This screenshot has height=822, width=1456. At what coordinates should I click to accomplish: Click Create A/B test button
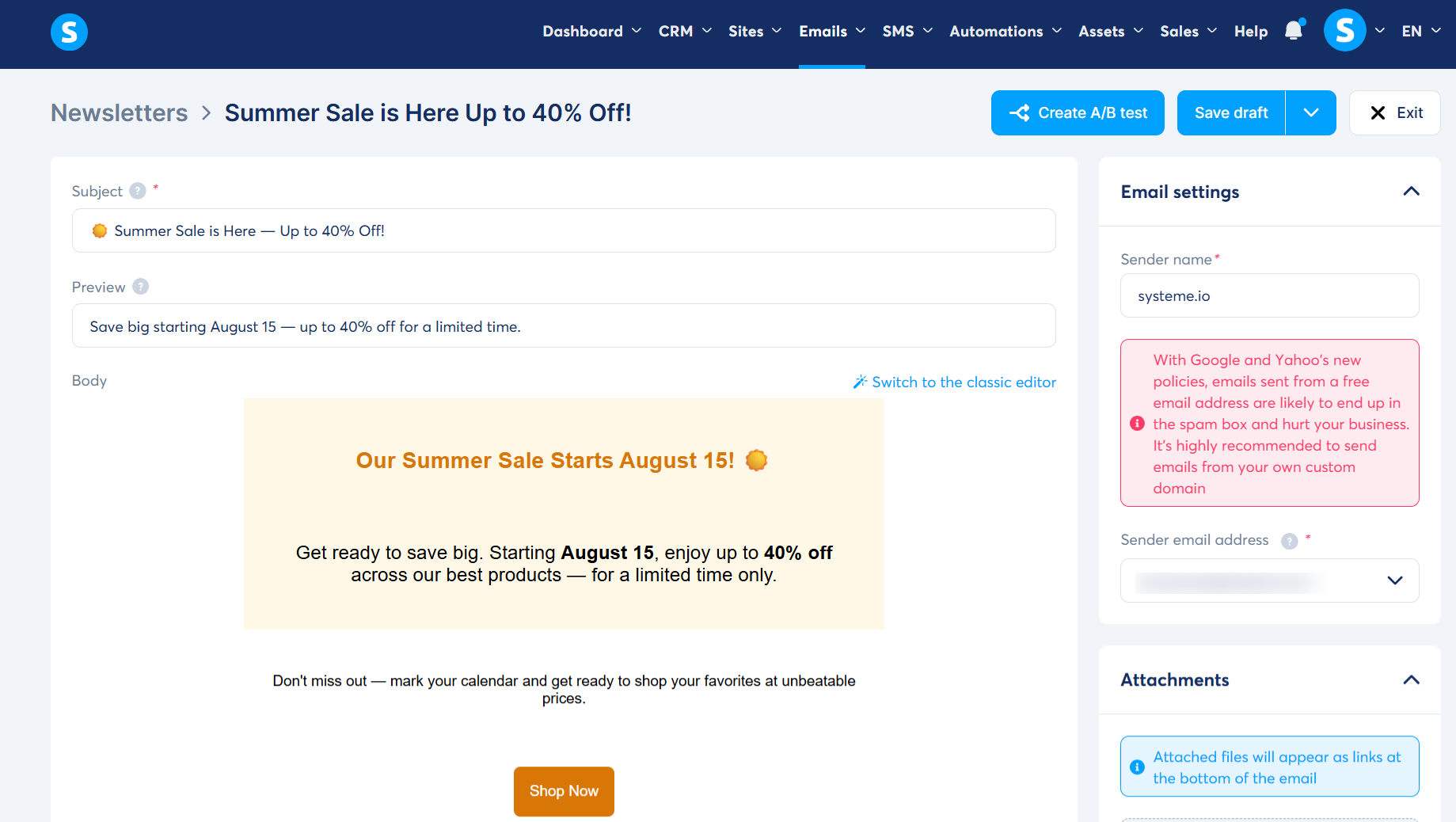pos(1078,112)
